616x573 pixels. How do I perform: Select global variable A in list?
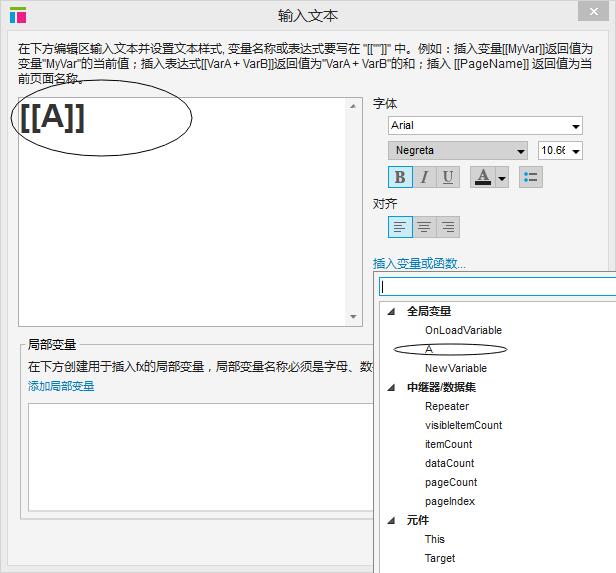(429, 349)
